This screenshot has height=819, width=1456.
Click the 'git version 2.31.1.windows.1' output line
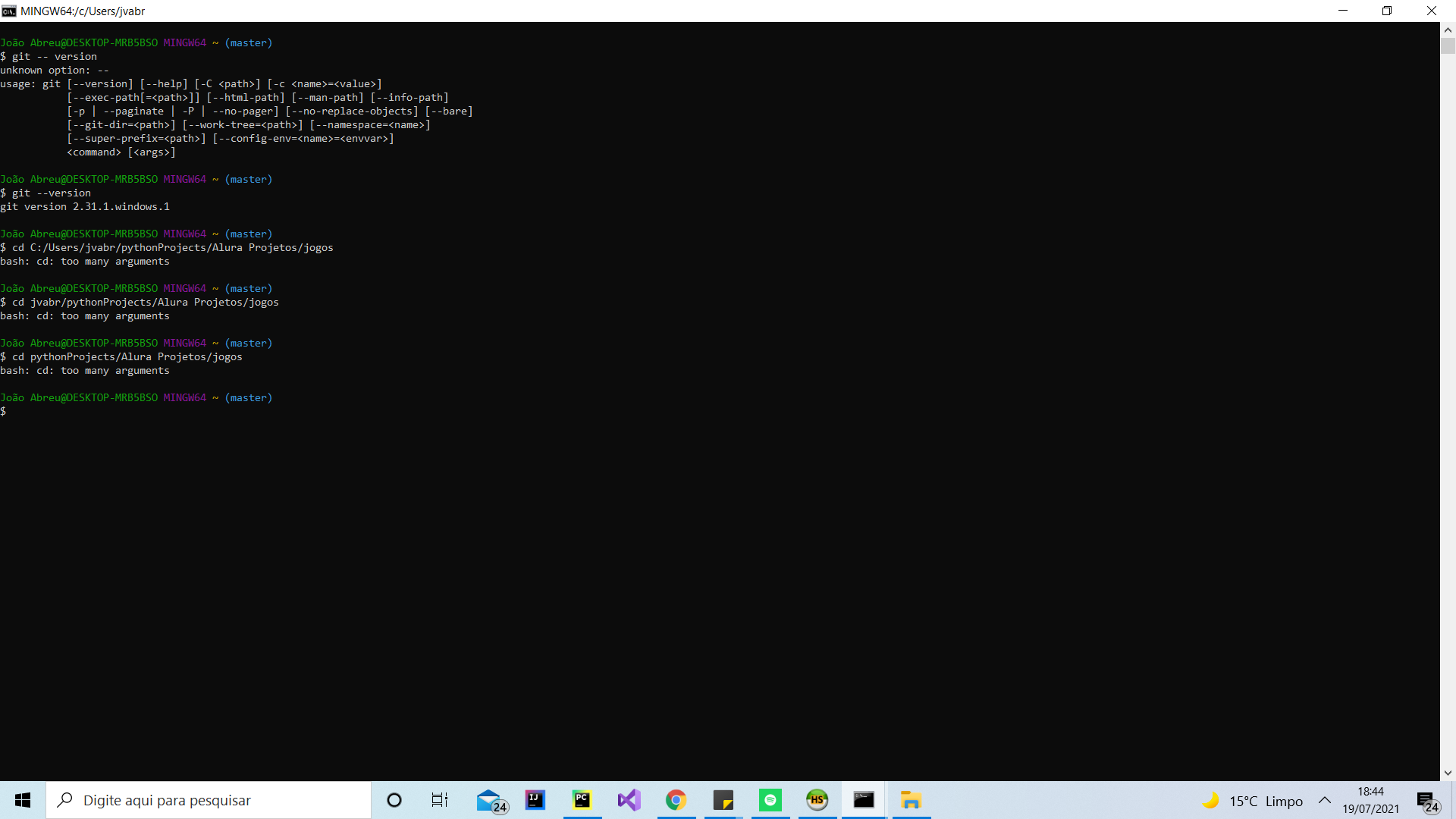[x=85, y=207]
